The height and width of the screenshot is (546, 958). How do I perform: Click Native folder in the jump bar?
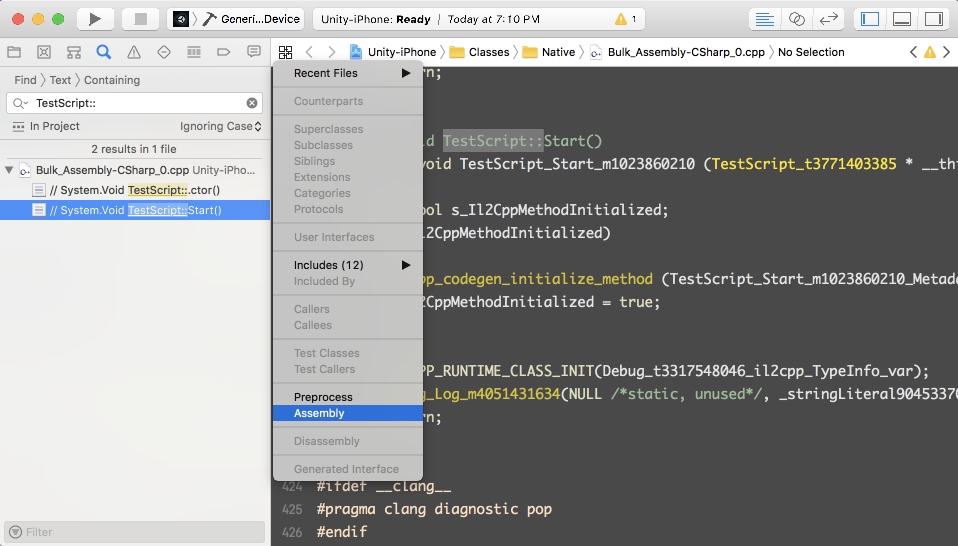click(x=549, y=52)
